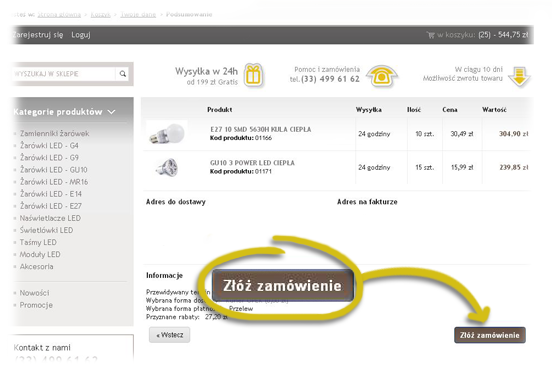Viewport: 552px width, 377px height.
Task: Focus the Wyszukaj w sklepie search field
Action: pos(64,74)
